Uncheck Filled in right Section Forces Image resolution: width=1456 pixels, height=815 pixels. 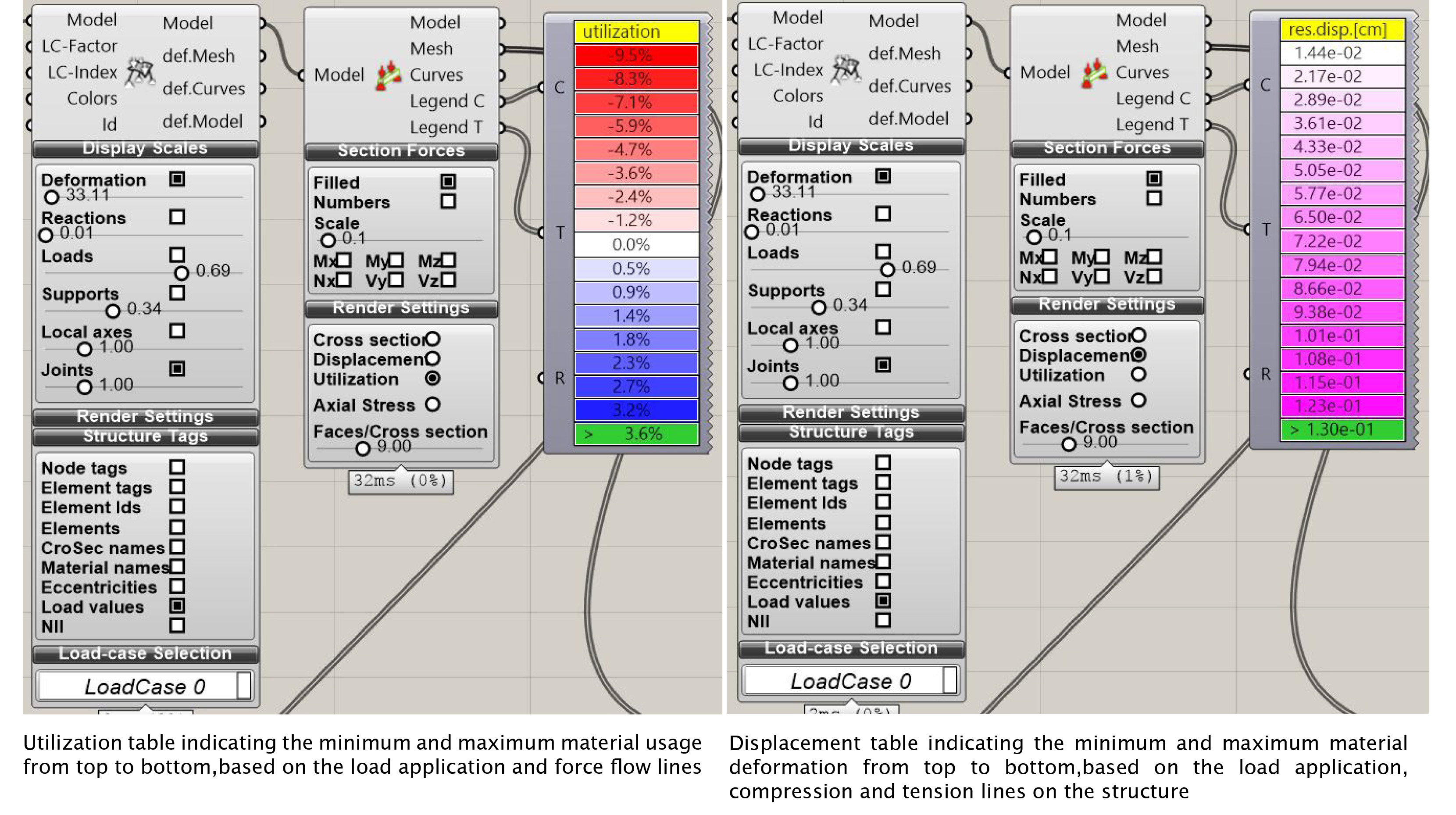point(1153,179)
